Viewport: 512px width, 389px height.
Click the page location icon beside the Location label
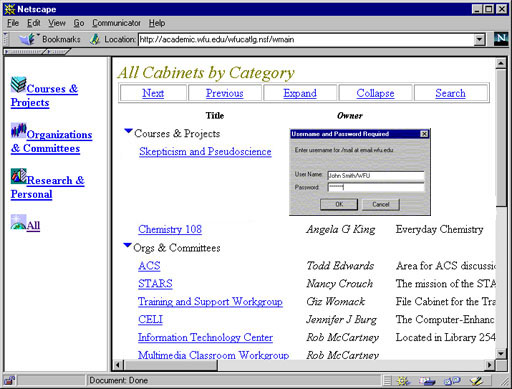[95, 40]
